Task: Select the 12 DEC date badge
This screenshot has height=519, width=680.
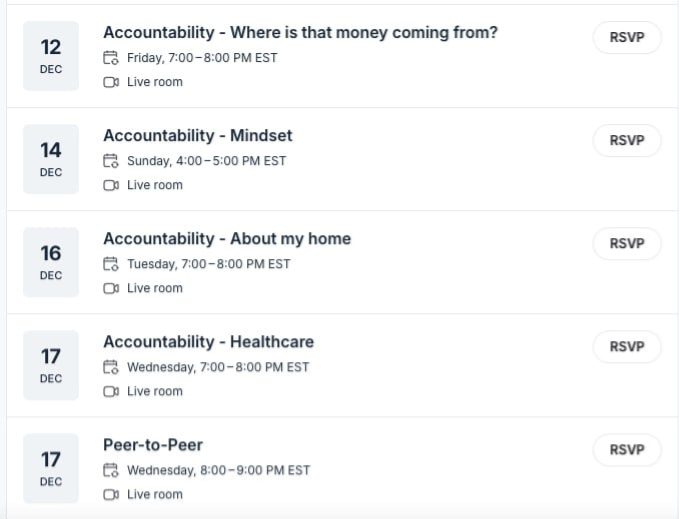Action: (x=51, y=56)
